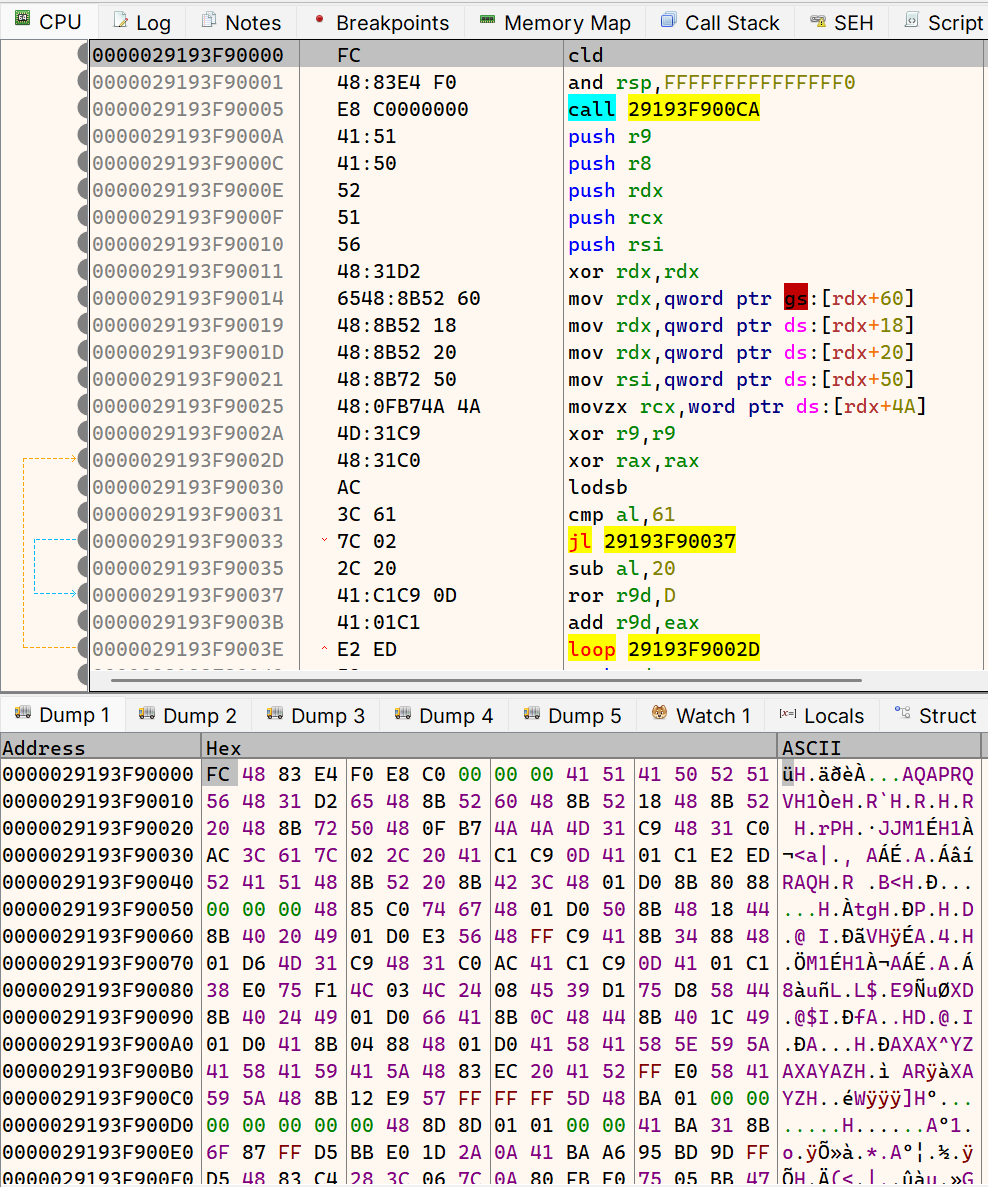Screen dimensions: 988x1187
Task: Click the Script tab icon
Action: (x=912, y=20)
